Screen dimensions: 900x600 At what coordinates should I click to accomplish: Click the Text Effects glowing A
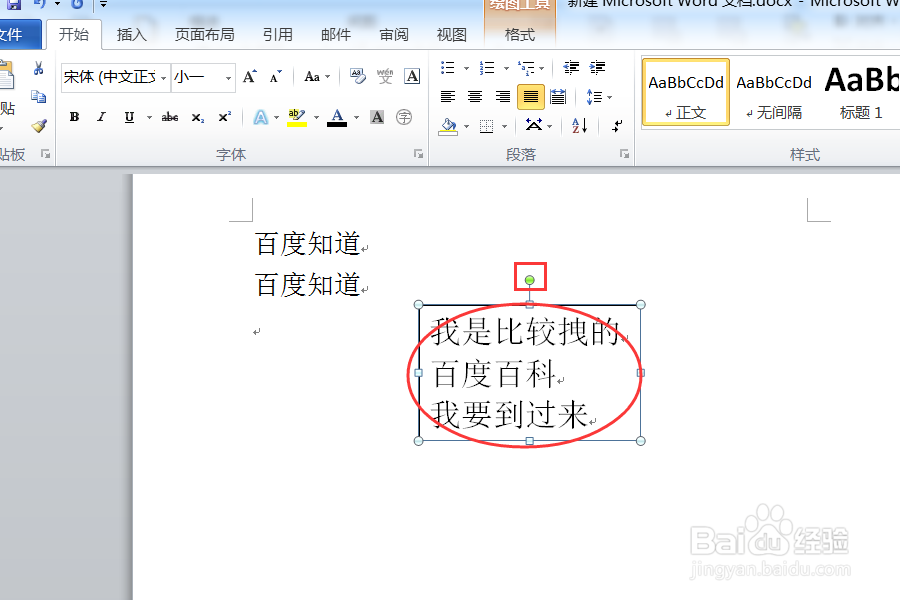[x=261, y=117]
